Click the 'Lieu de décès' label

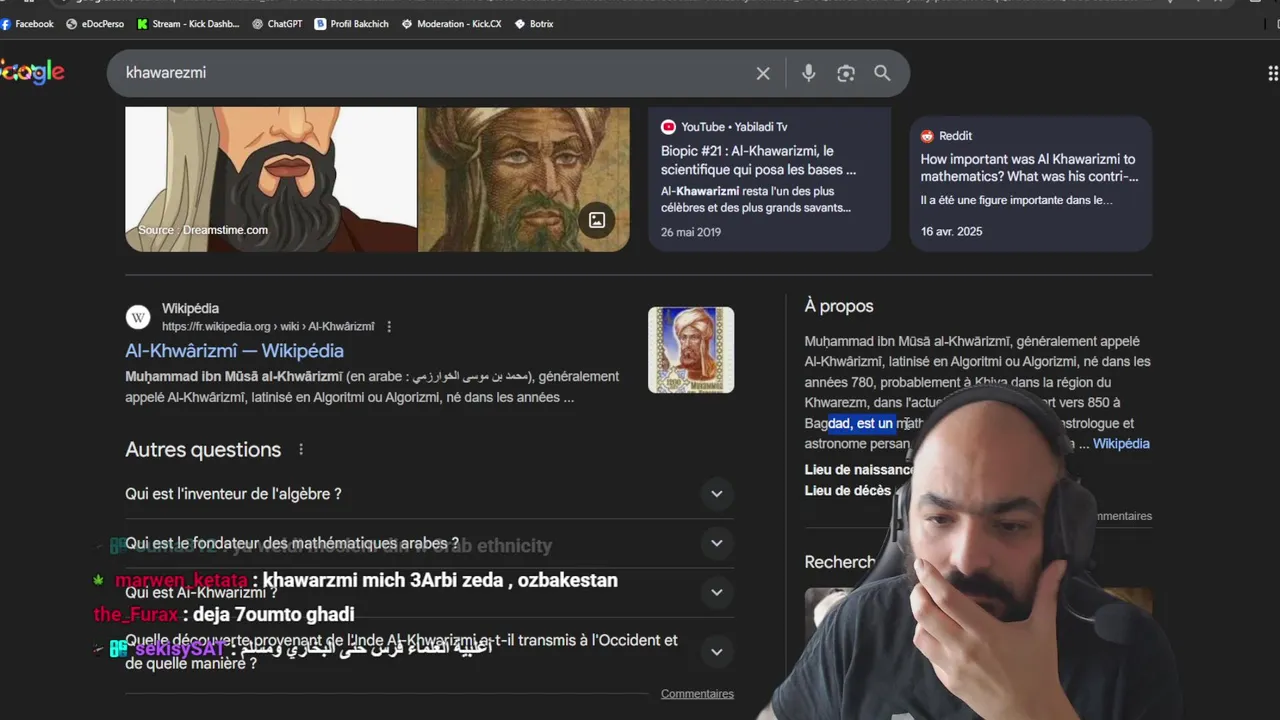pos(848,491)
